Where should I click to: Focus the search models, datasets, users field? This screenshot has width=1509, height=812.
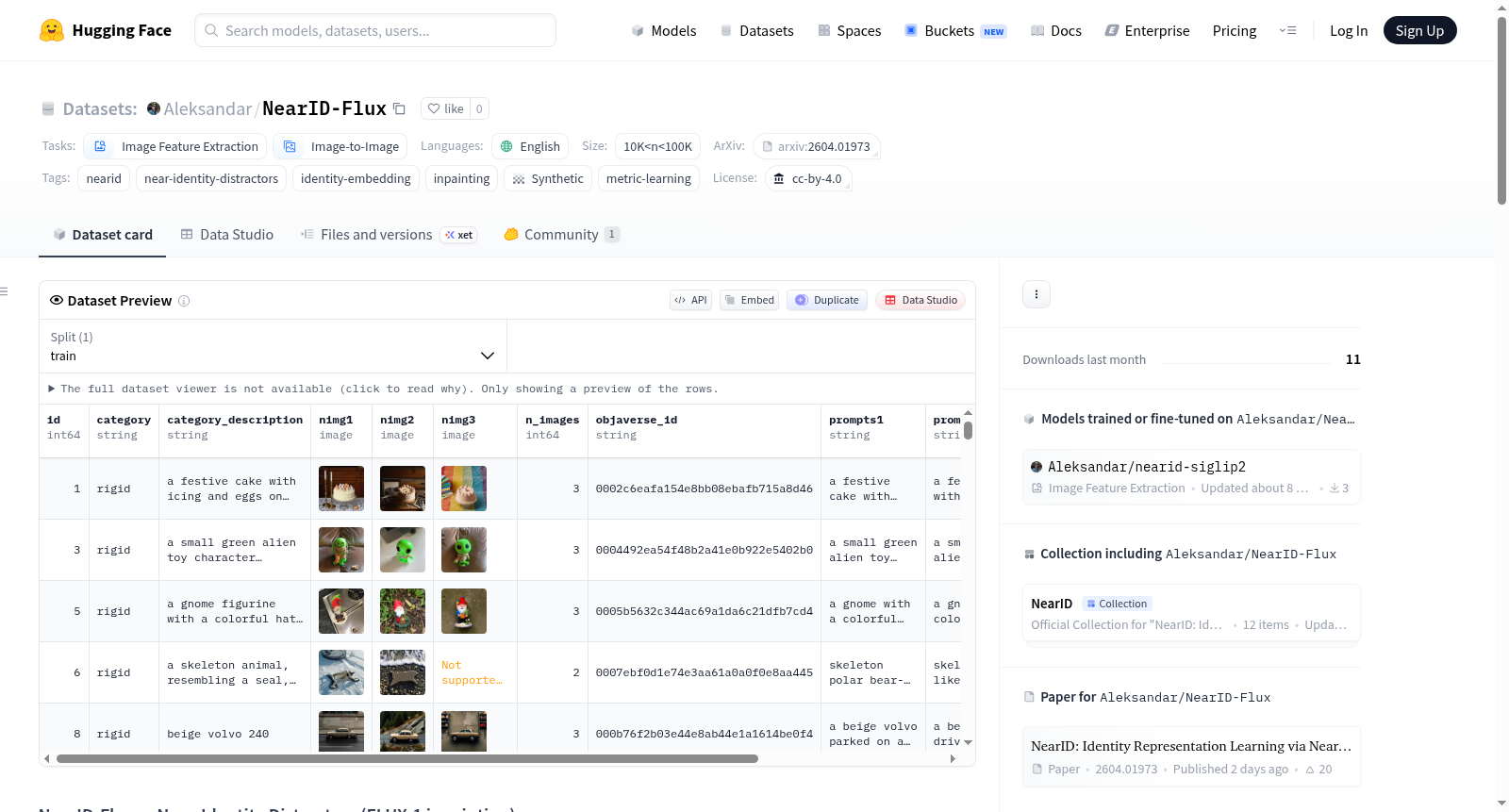coord(375,30)
